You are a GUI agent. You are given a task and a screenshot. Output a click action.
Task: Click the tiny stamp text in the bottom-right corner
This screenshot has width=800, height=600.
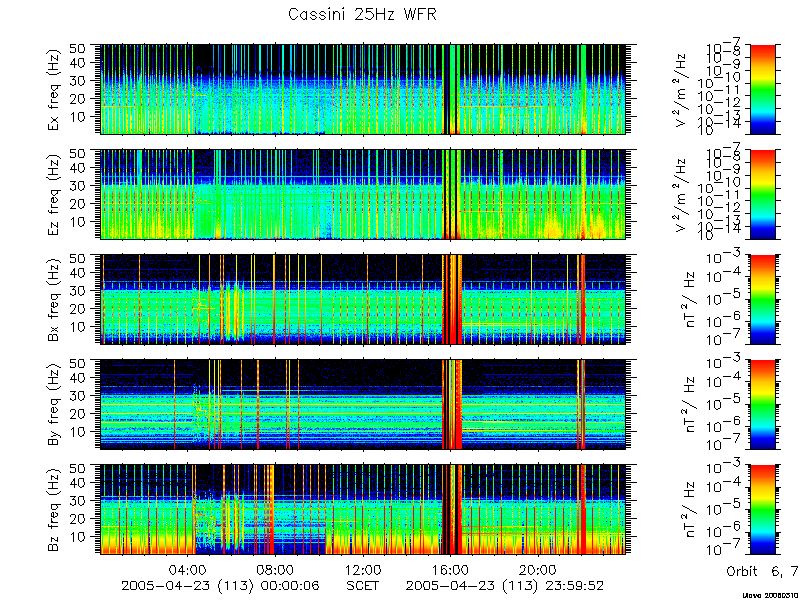click(x=770, y=596)
